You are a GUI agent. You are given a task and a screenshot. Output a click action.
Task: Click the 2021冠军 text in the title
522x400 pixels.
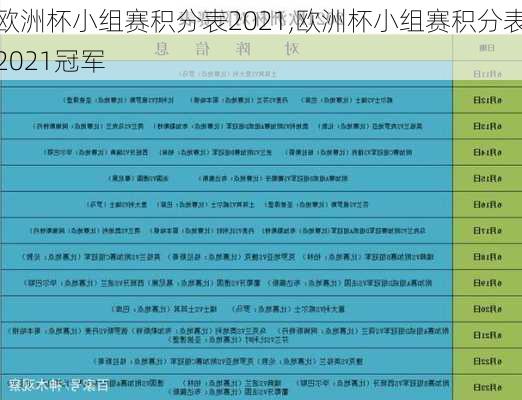click(x=52, y=61)
